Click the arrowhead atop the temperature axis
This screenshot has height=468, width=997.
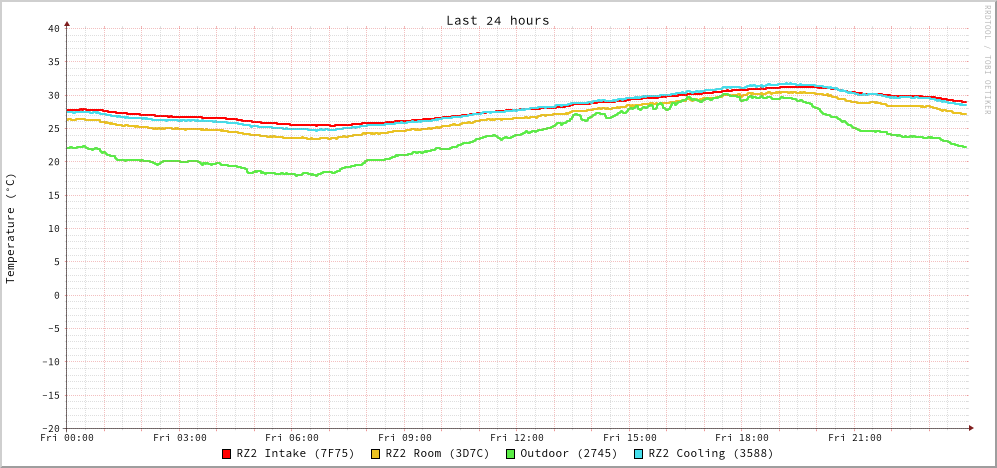coord(67,22)
